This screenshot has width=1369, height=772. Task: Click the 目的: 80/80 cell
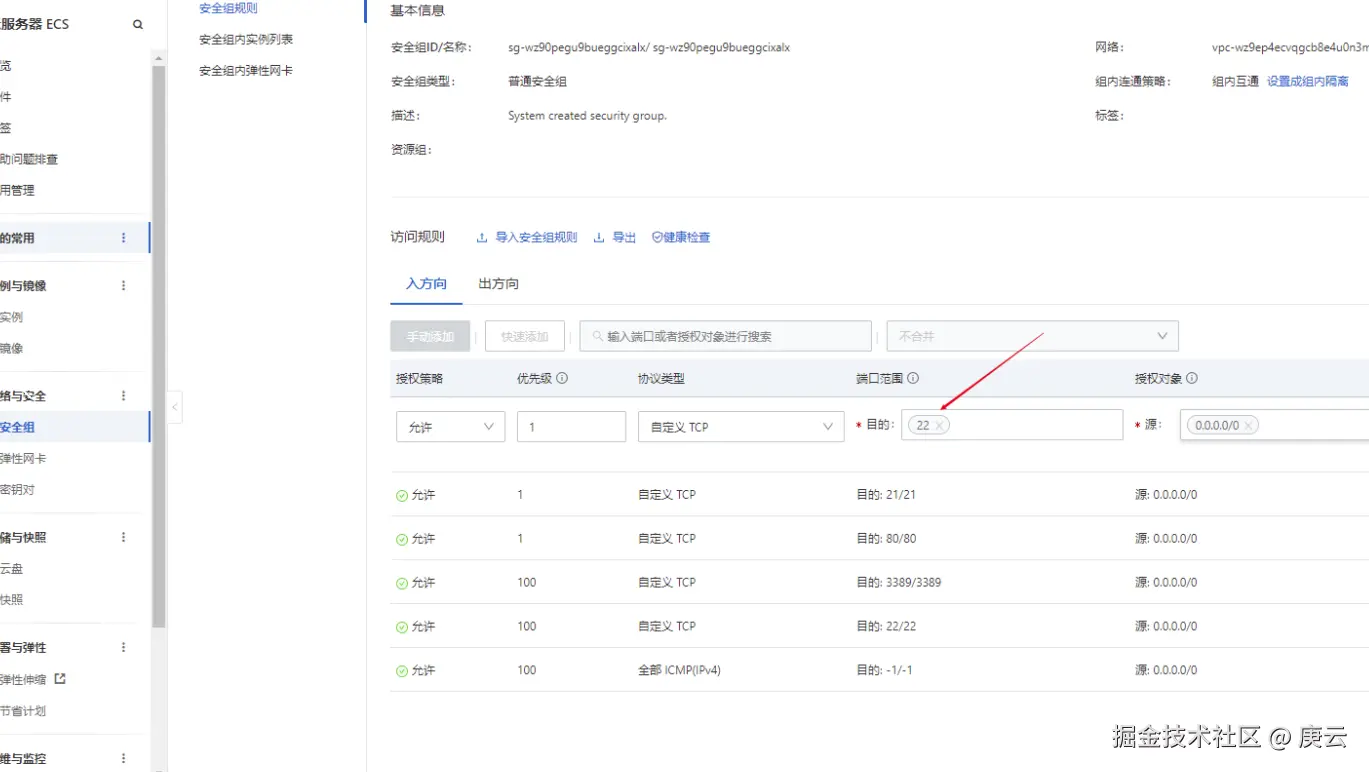pyautogui.click(x=887, y=539)
